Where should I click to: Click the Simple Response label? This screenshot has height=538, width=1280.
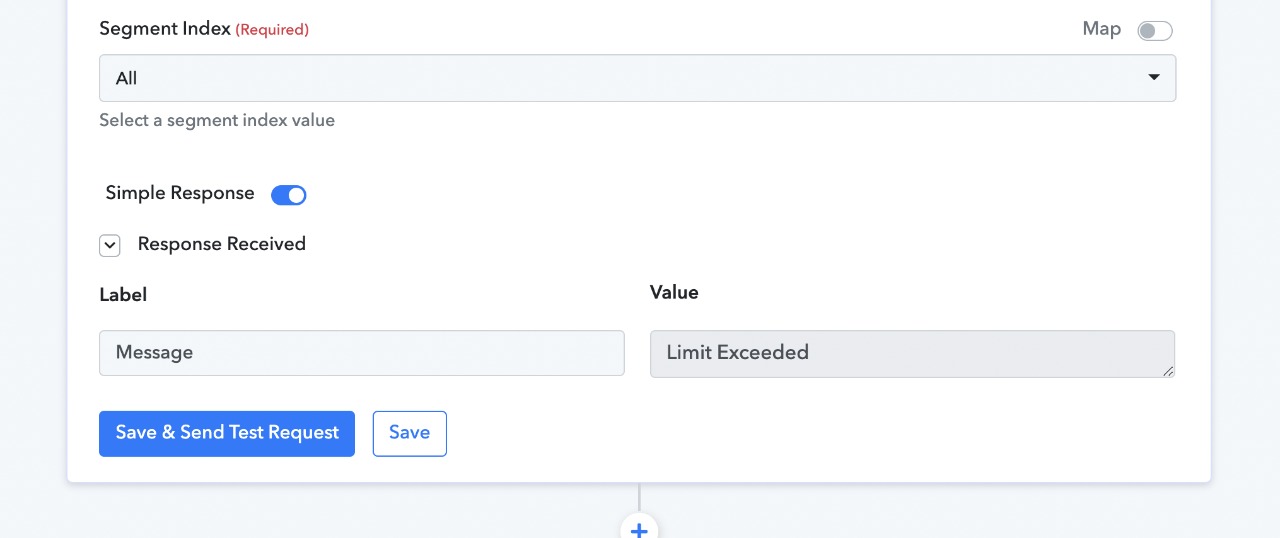pos(180,194)
